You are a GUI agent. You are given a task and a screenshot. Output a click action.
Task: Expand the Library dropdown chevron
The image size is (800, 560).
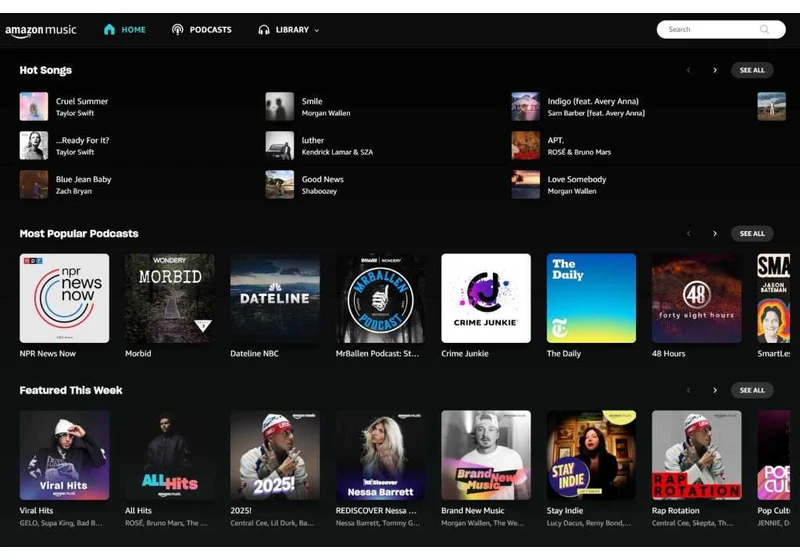pyautogui.click(x=317, y=30)
